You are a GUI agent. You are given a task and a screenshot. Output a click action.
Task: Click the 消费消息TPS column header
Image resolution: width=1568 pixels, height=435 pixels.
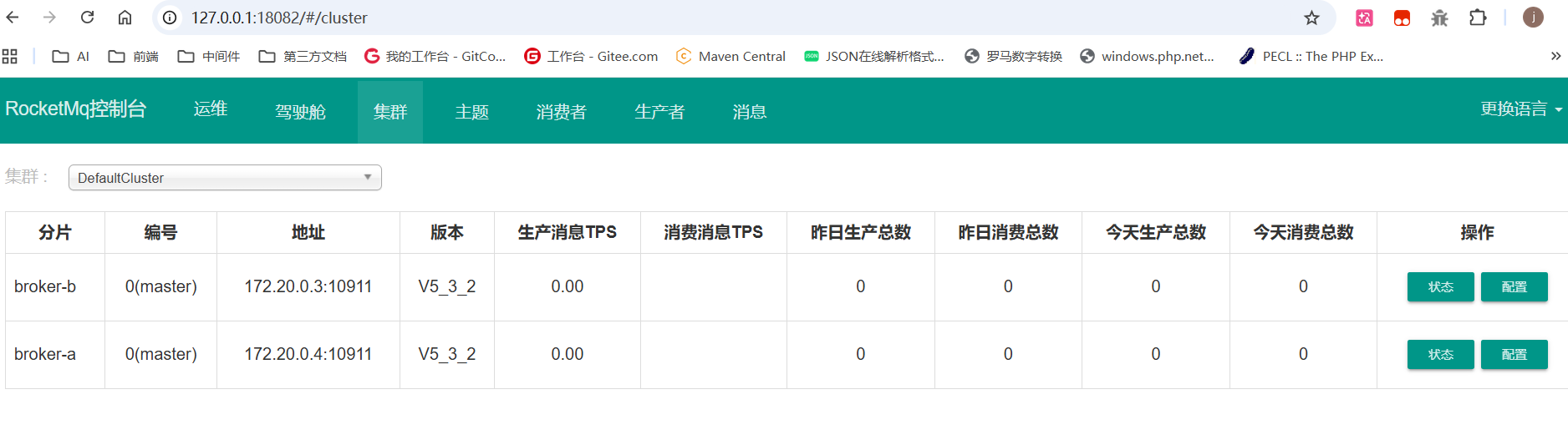pyautogui.click(x=714, y=232)
